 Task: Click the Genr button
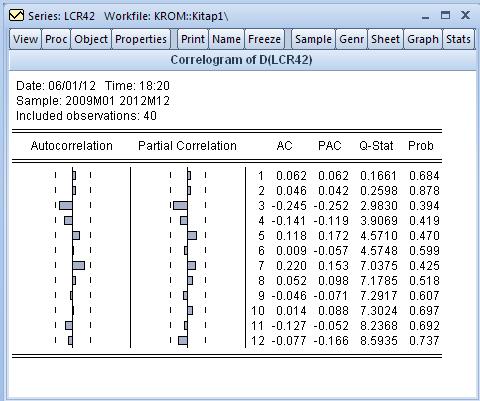351,39
